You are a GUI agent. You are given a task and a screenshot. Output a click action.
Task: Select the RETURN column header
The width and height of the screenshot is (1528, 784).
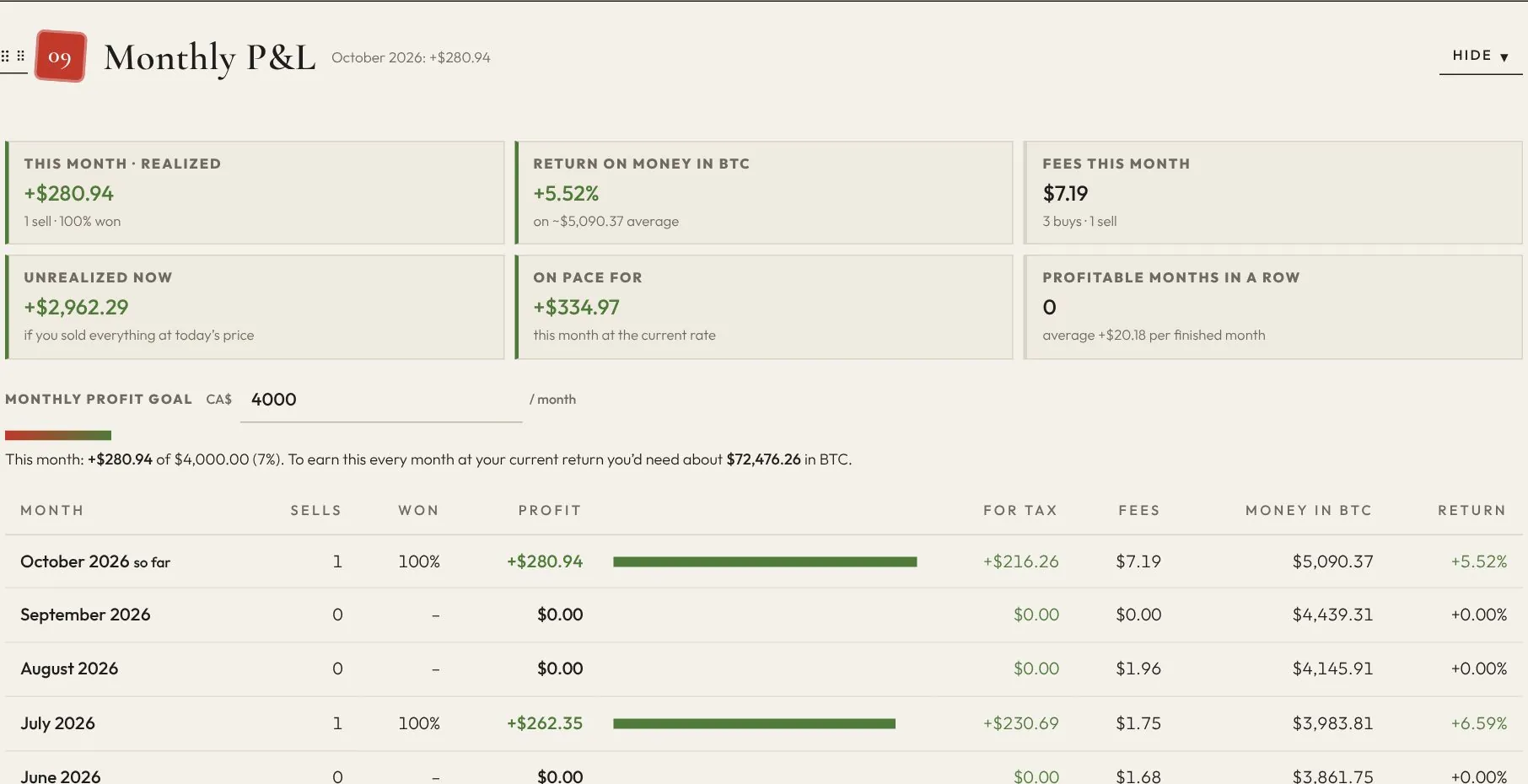pyautogui.click(x=1472, y=510)
